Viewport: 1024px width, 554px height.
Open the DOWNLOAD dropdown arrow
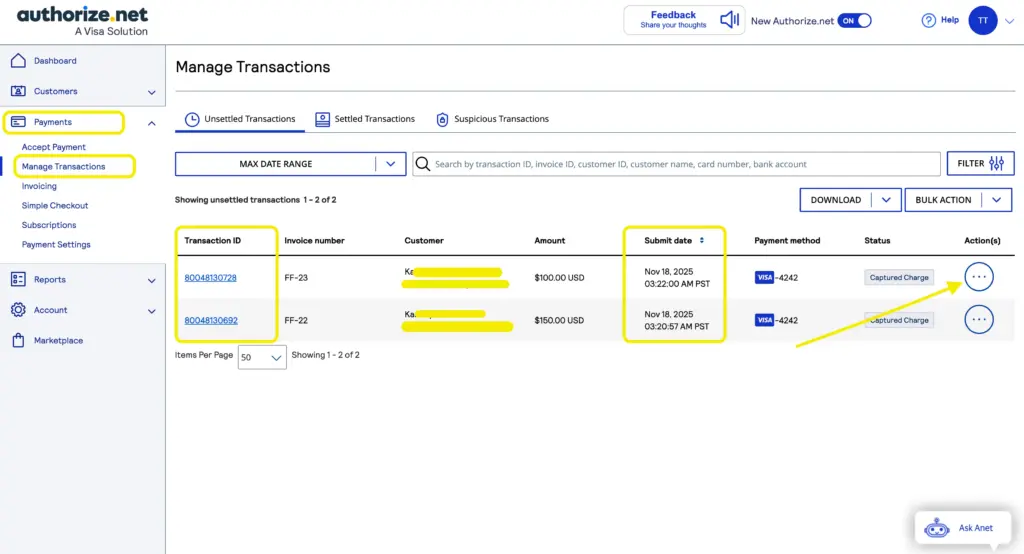(886, 200)
